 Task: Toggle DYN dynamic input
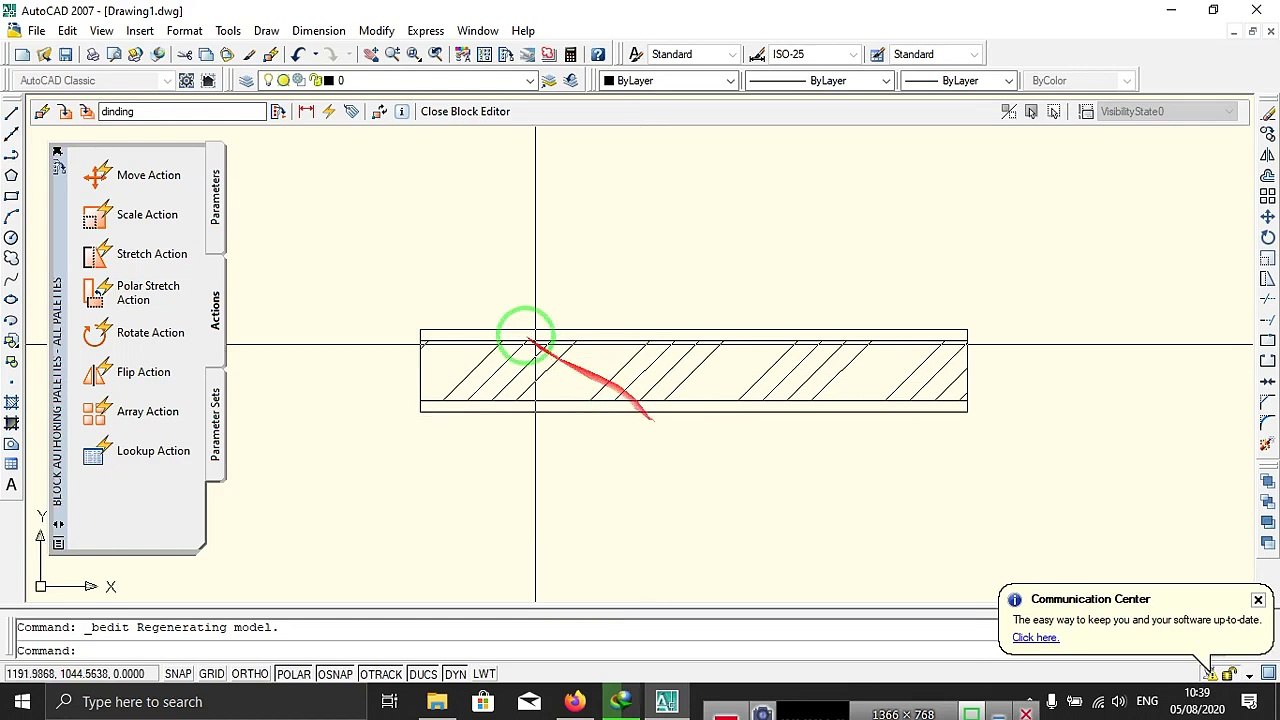456,674
